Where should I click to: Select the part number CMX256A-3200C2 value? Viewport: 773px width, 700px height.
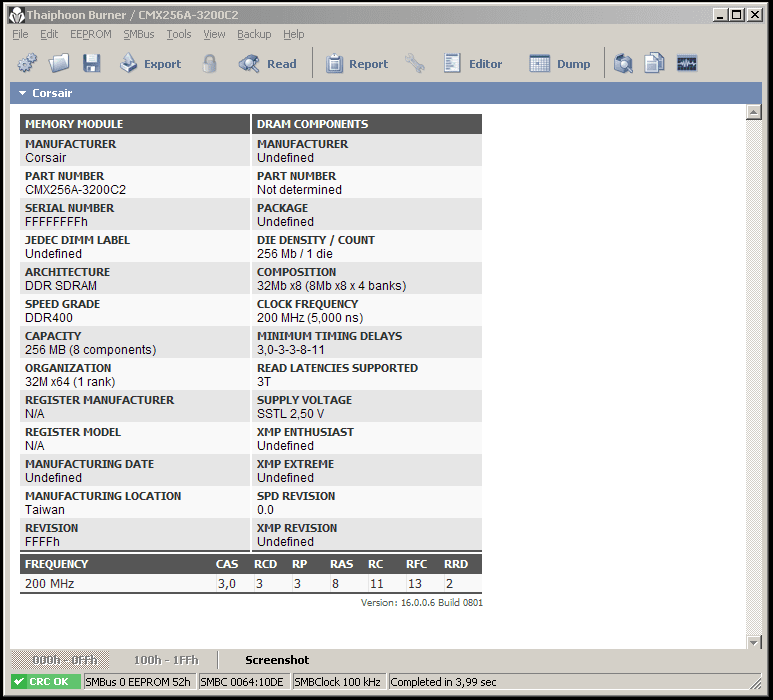(75, 190)
